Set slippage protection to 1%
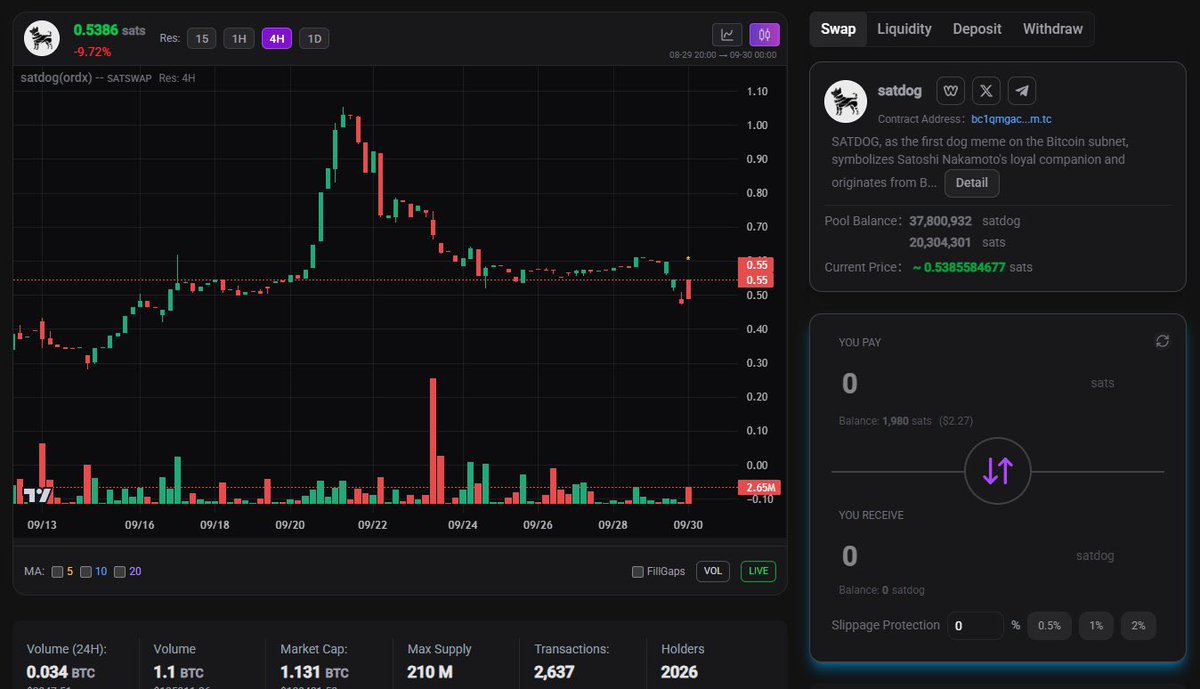The height and width of the screenshot is (689, 1200). click(x=1096, y=625)
